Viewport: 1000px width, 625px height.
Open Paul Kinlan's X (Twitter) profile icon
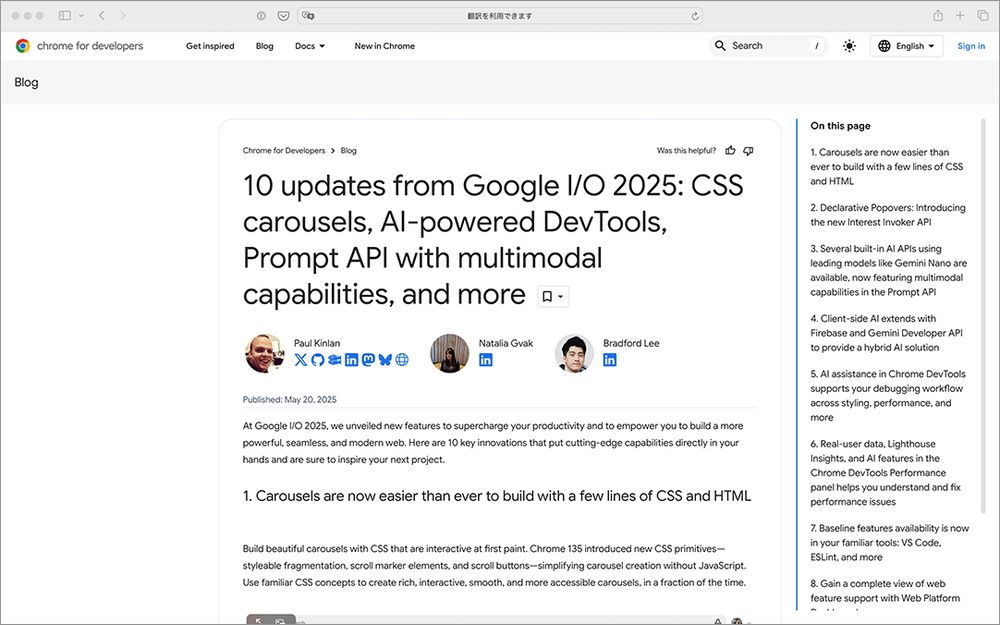click(x=301, y=360)
